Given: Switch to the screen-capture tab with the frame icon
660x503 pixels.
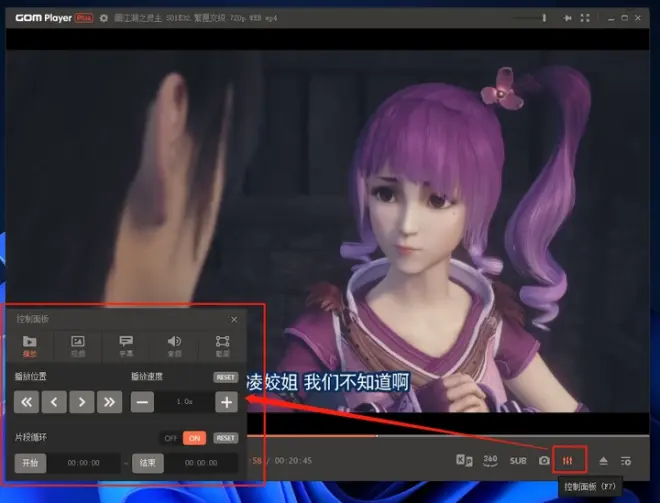Looking at the screenshot, I should [222, 346].
